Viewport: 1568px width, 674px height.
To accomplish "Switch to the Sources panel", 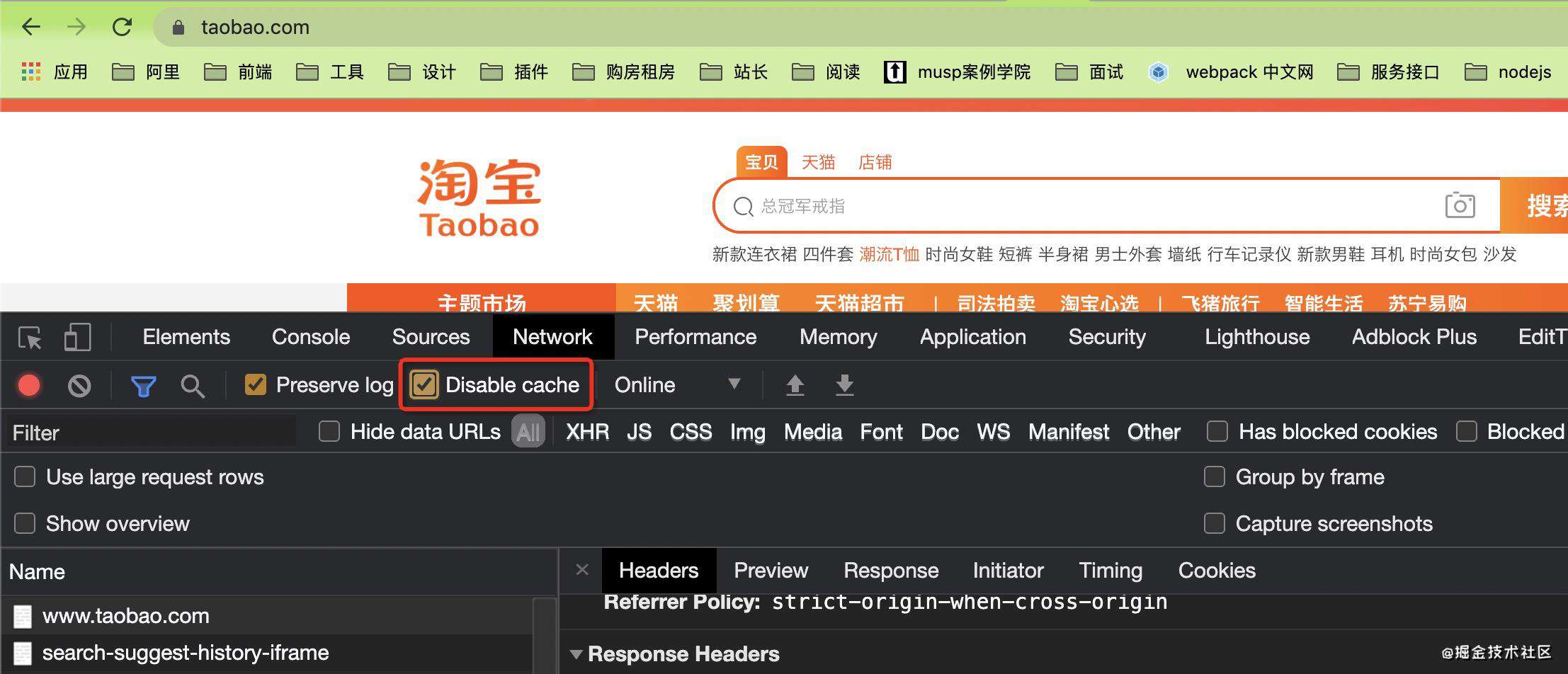I will point(431,337).
